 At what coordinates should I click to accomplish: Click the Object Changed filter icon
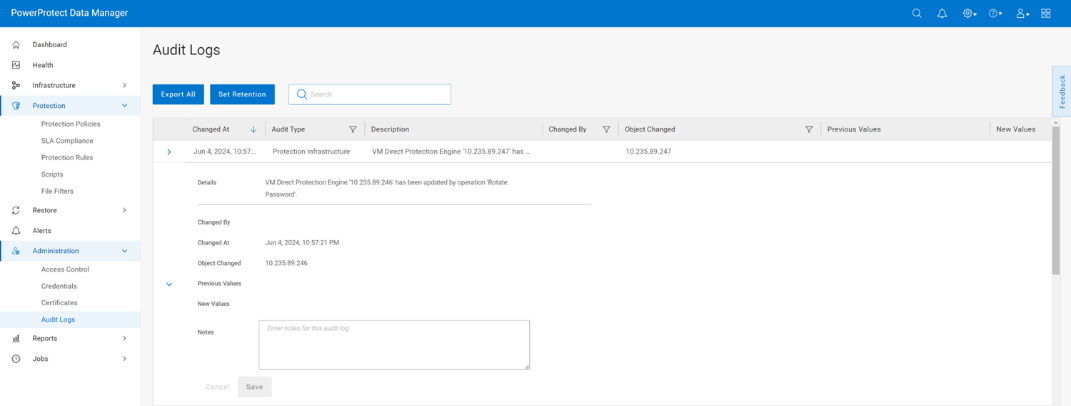[808, 129]
